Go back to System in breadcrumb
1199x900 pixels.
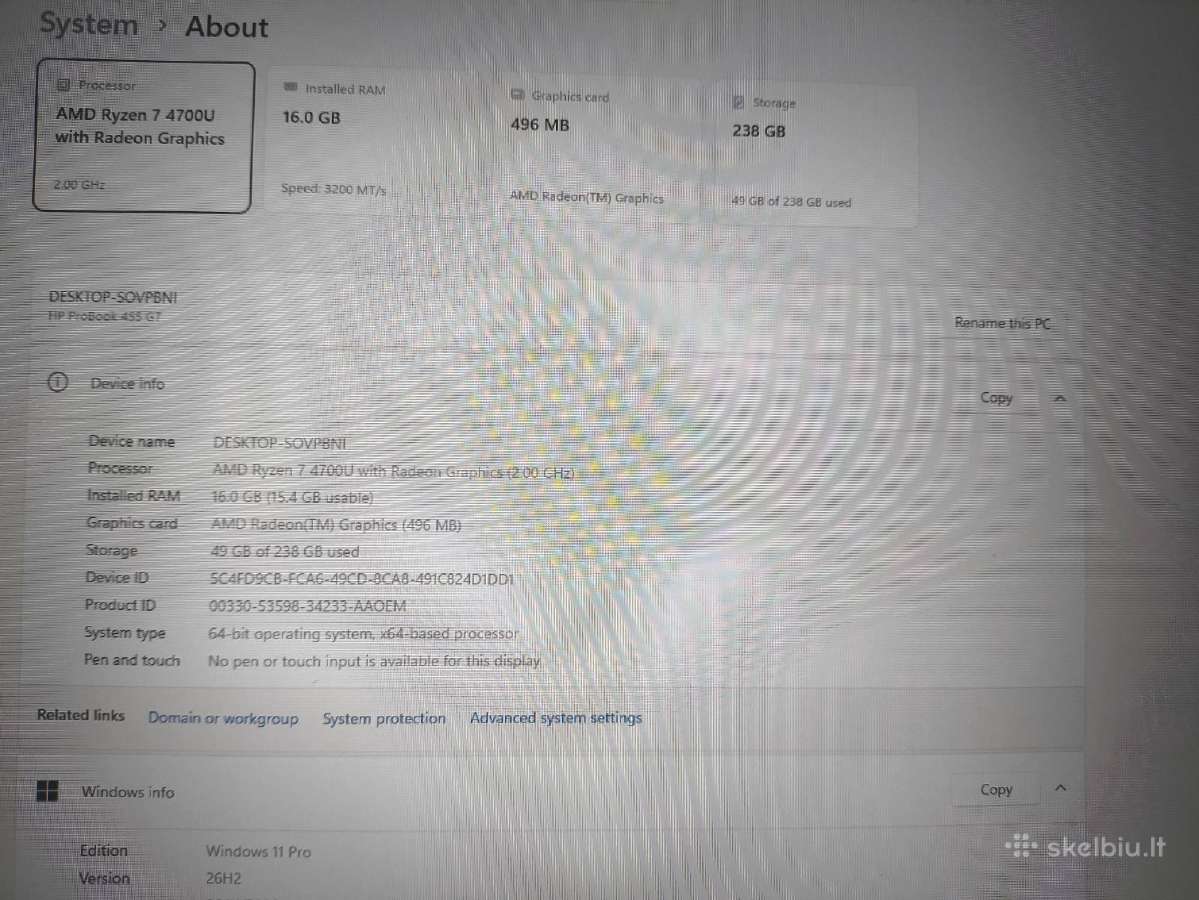[x=89, y=24]
